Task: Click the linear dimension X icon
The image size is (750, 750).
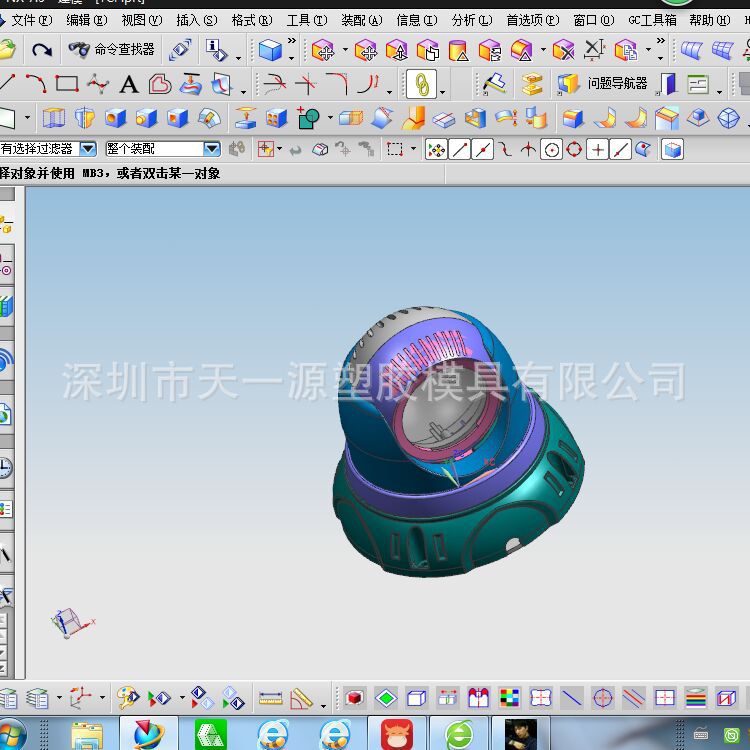Action: pyautogui.click(x=594, y=50)
